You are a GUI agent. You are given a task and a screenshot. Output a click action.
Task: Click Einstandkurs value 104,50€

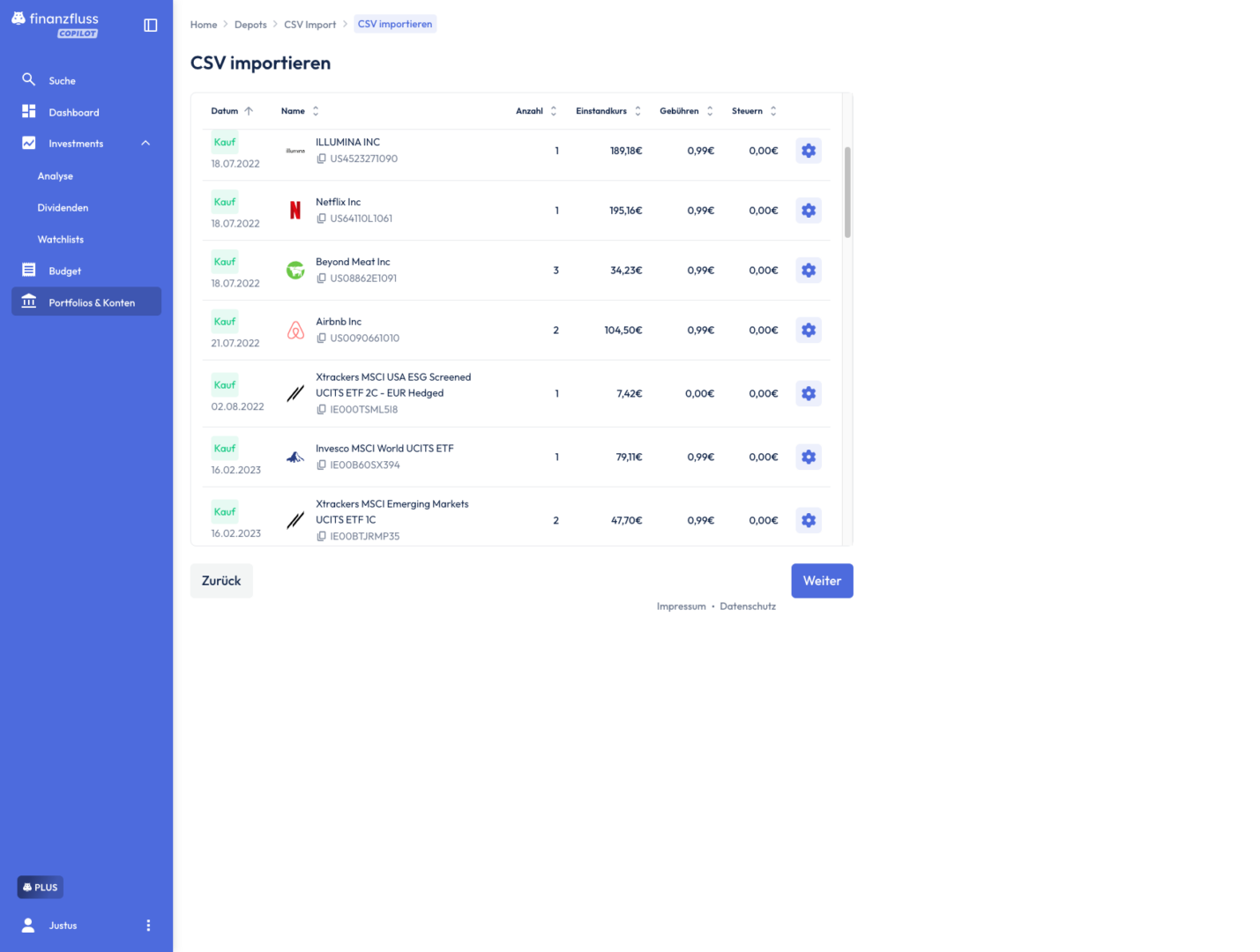[623, 331]
